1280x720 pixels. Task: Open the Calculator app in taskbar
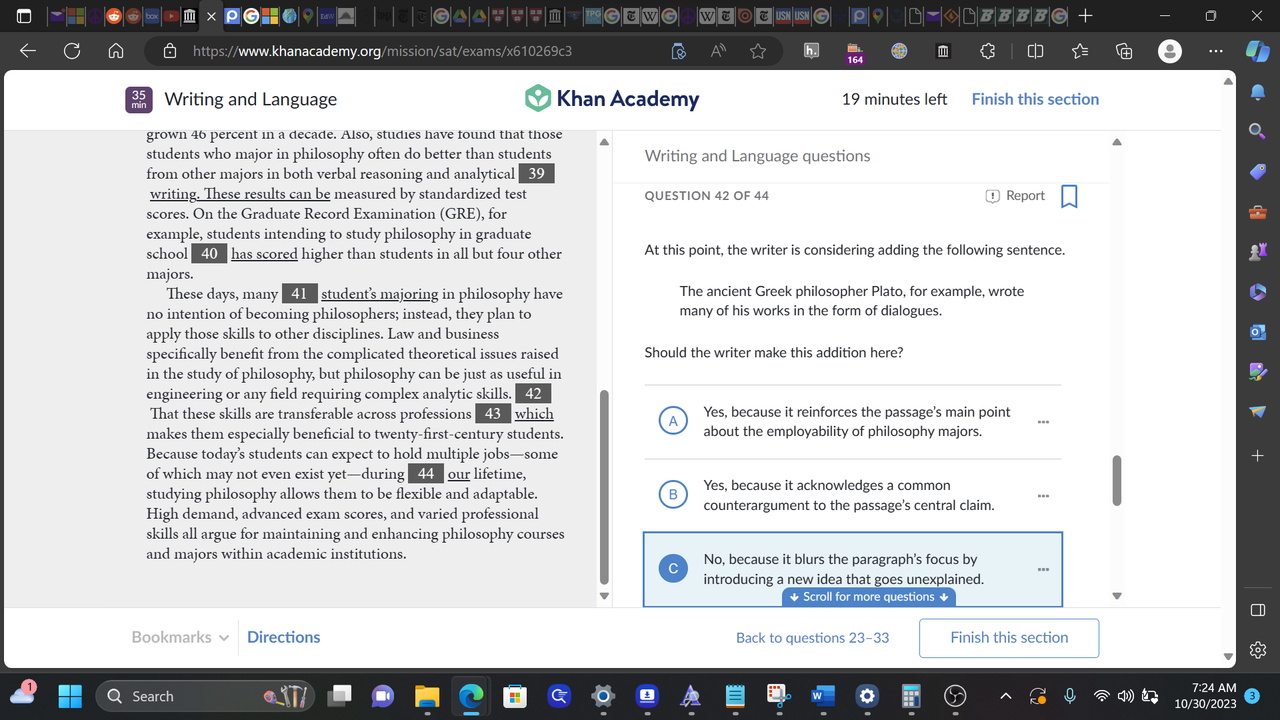911,696
